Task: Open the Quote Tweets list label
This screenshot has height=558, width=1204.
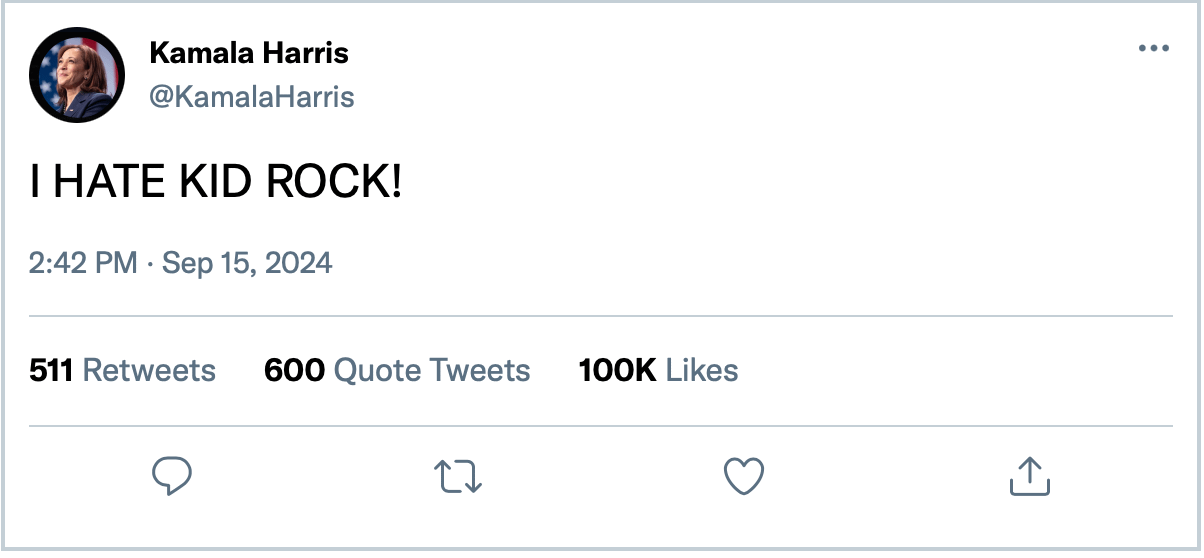Action: click(x=432, y=371)
